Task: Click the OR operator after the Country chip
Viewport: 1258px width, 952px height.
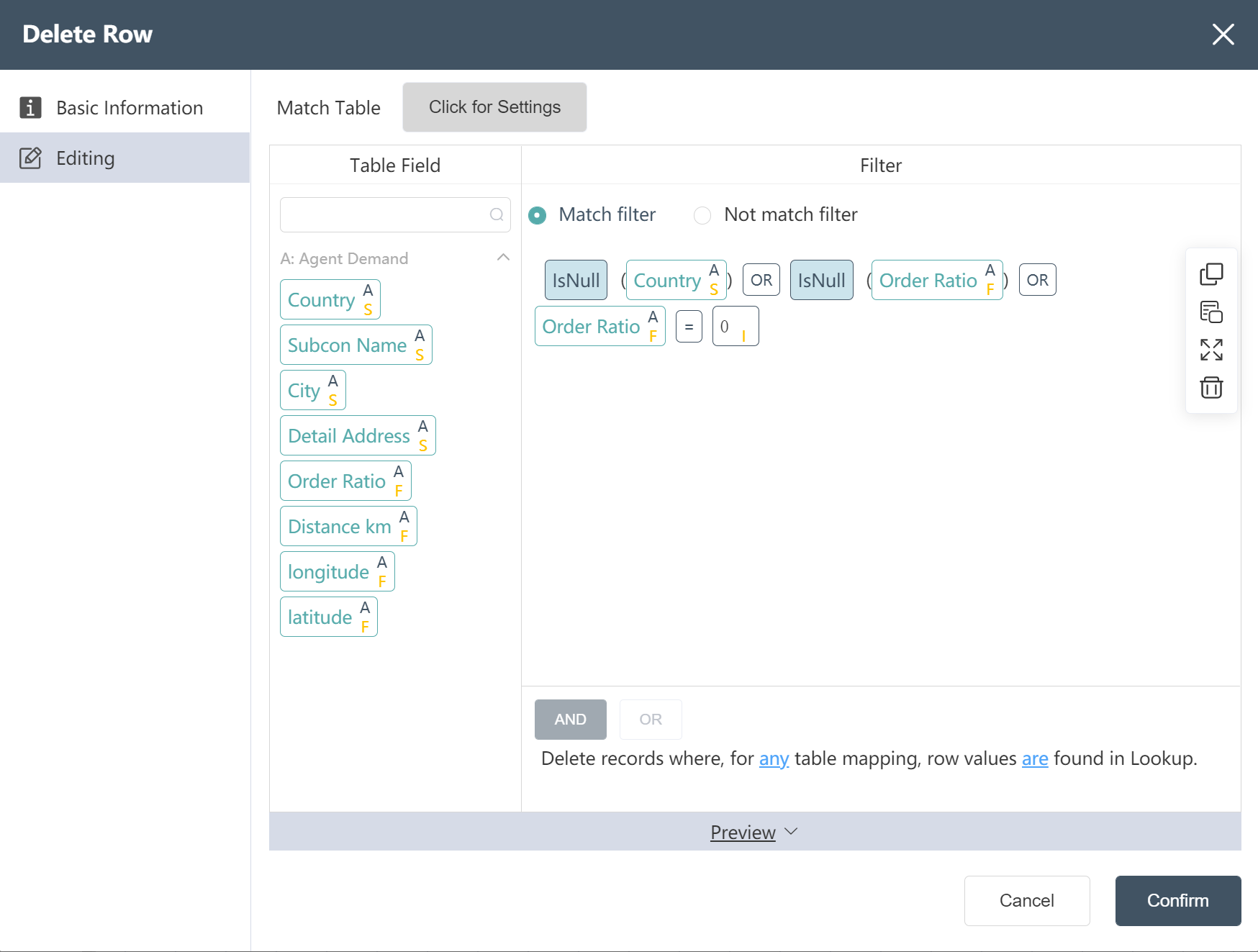Action: tap(761, 280)
